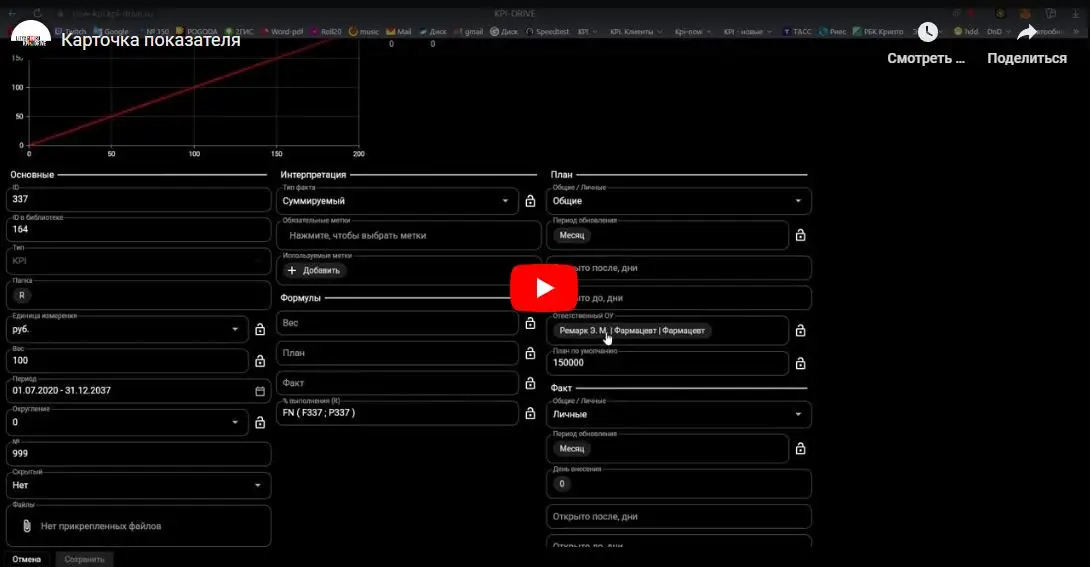Open the music bookmark
This screenshot has width=1090, height=567.
tap(364, 32)
